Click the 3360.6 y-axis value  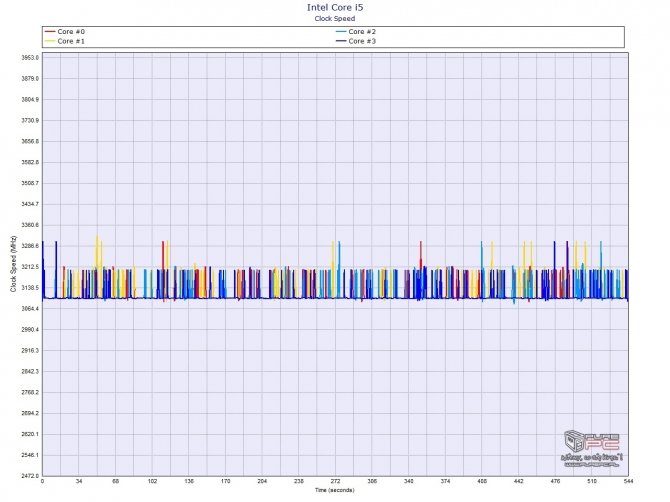[x=30, y=225]
